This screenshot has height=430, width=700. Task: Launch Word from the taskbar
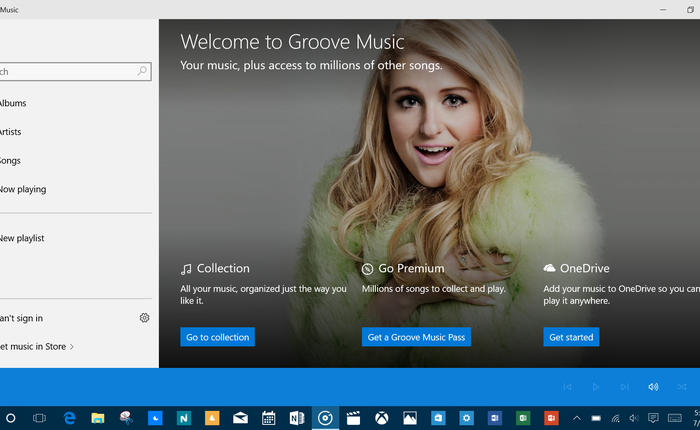click(x=495, y=418)
